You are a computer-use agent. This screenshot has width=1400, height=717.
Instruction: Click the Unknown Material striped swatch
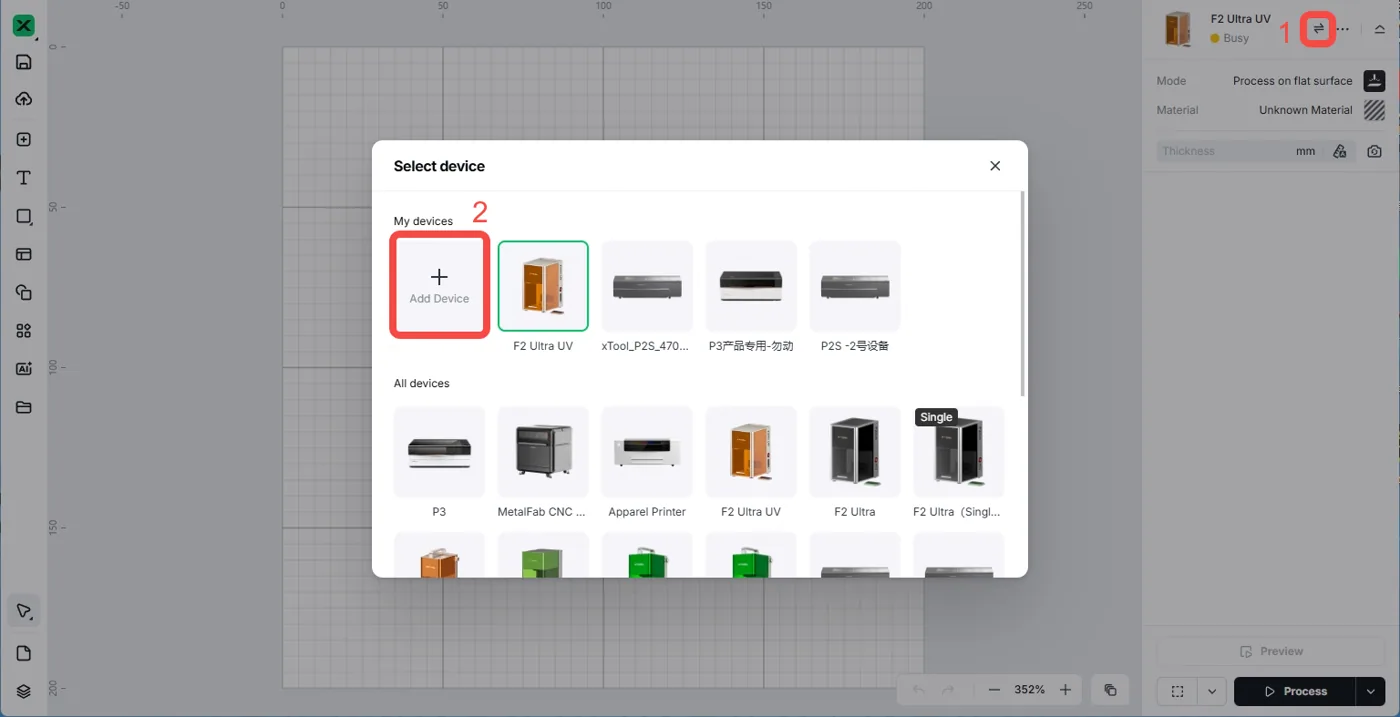pos(1375,110)
